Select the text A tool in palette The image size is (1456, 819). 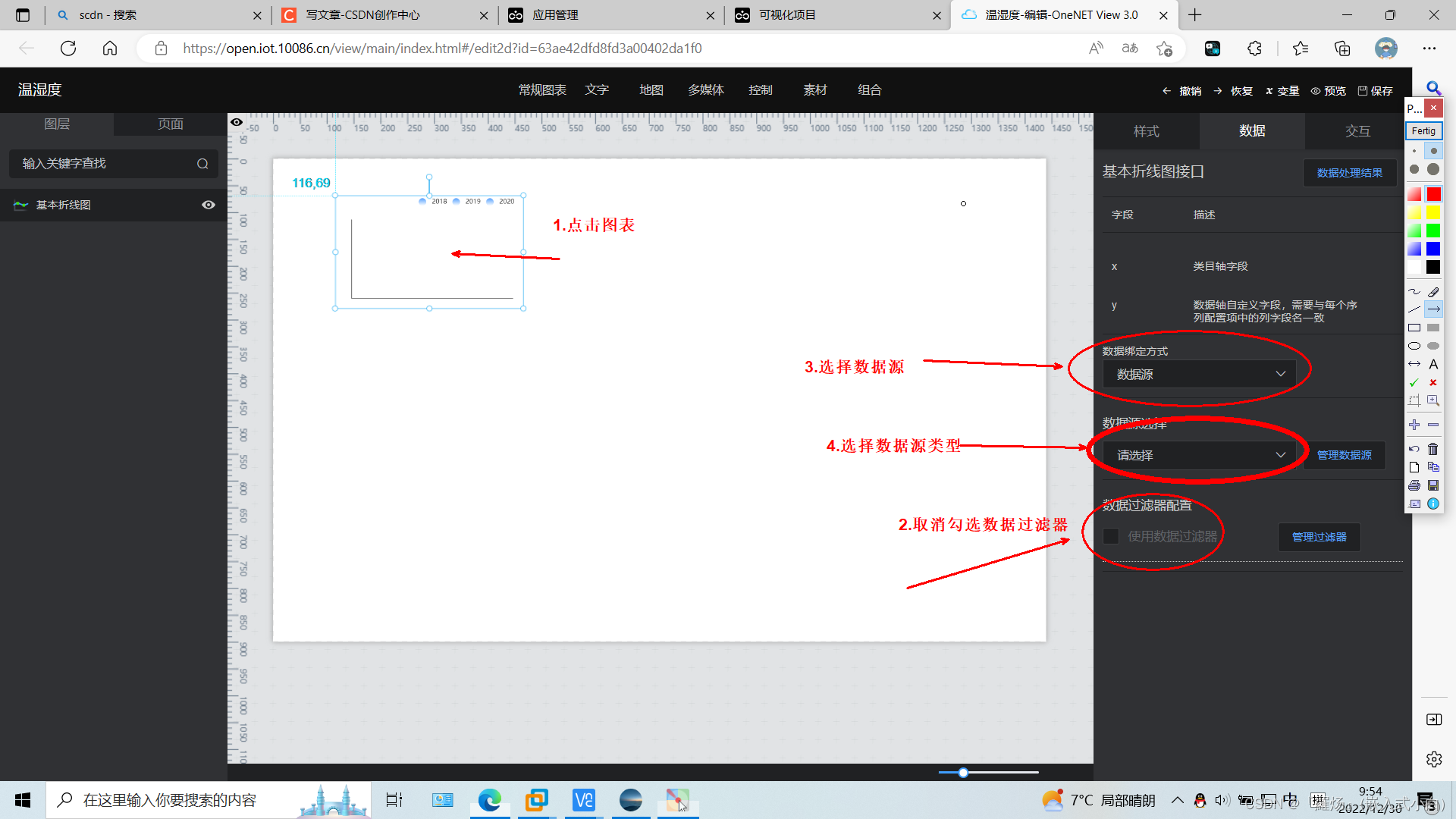(x=1432, y=365)
